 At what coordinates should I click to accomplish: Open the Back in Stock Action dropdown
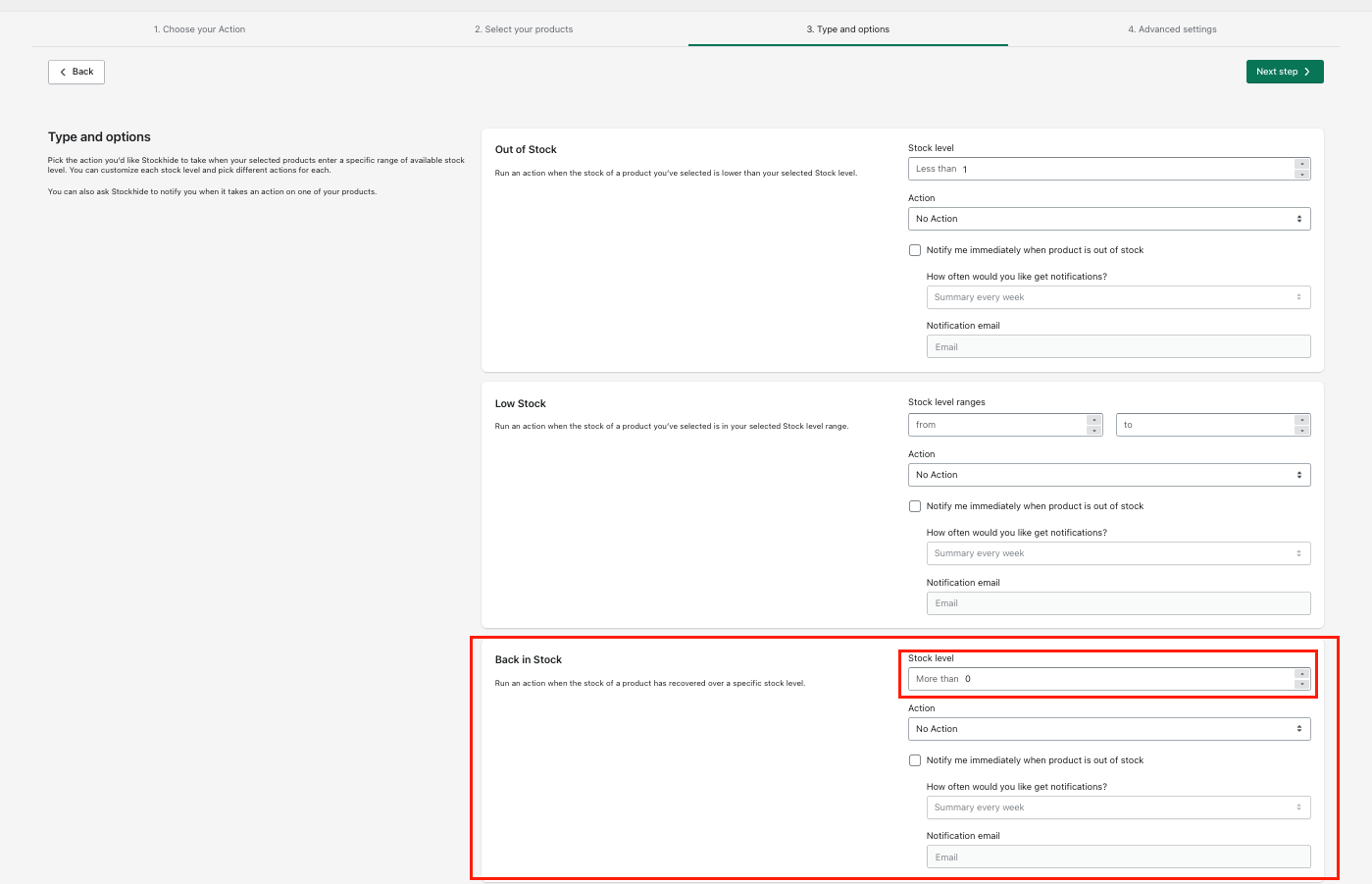(1109, 729)
